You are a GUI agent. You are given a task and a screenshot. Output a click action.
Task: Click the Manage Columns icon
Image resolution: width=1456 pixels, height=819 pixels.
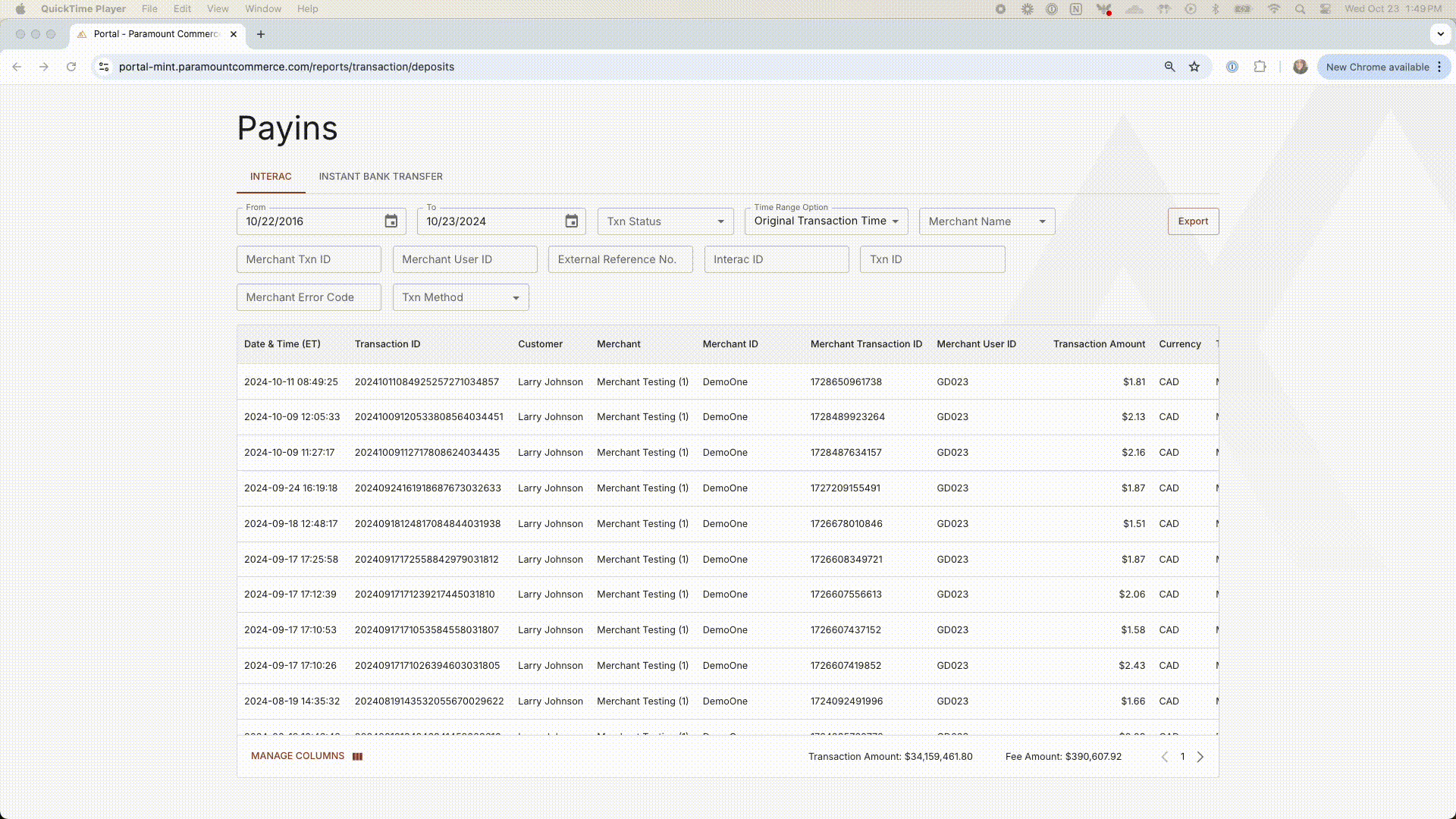pos(357,757)
